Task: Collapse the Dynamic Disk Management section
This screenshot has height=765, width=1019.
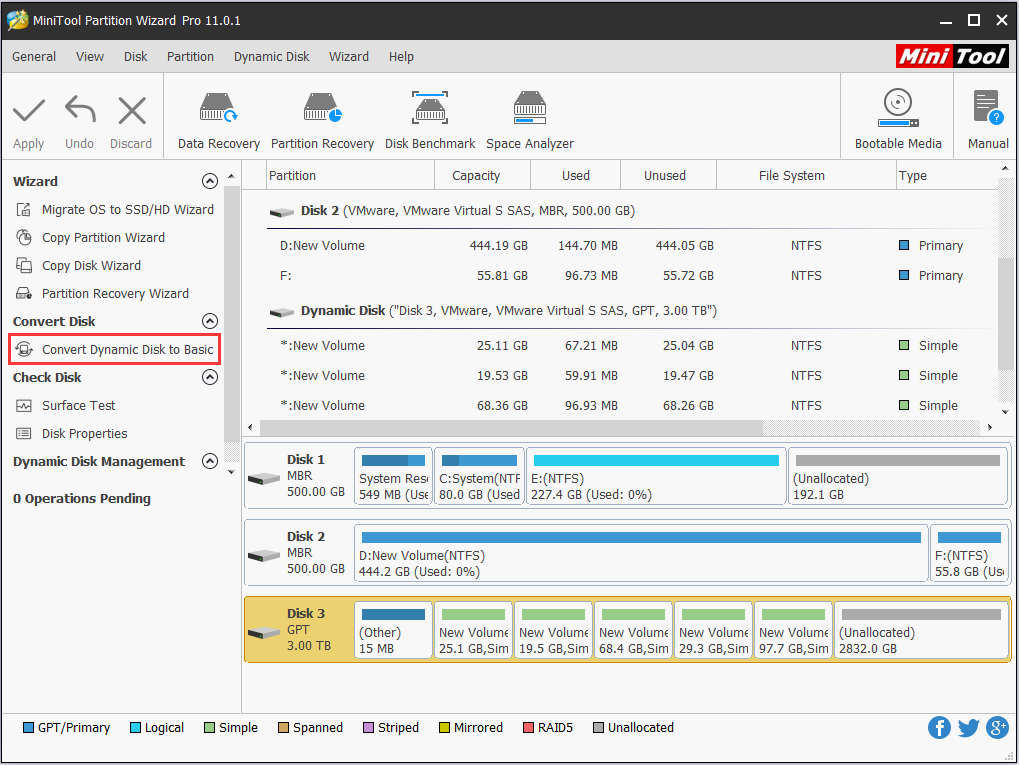Action: point(209,461)
